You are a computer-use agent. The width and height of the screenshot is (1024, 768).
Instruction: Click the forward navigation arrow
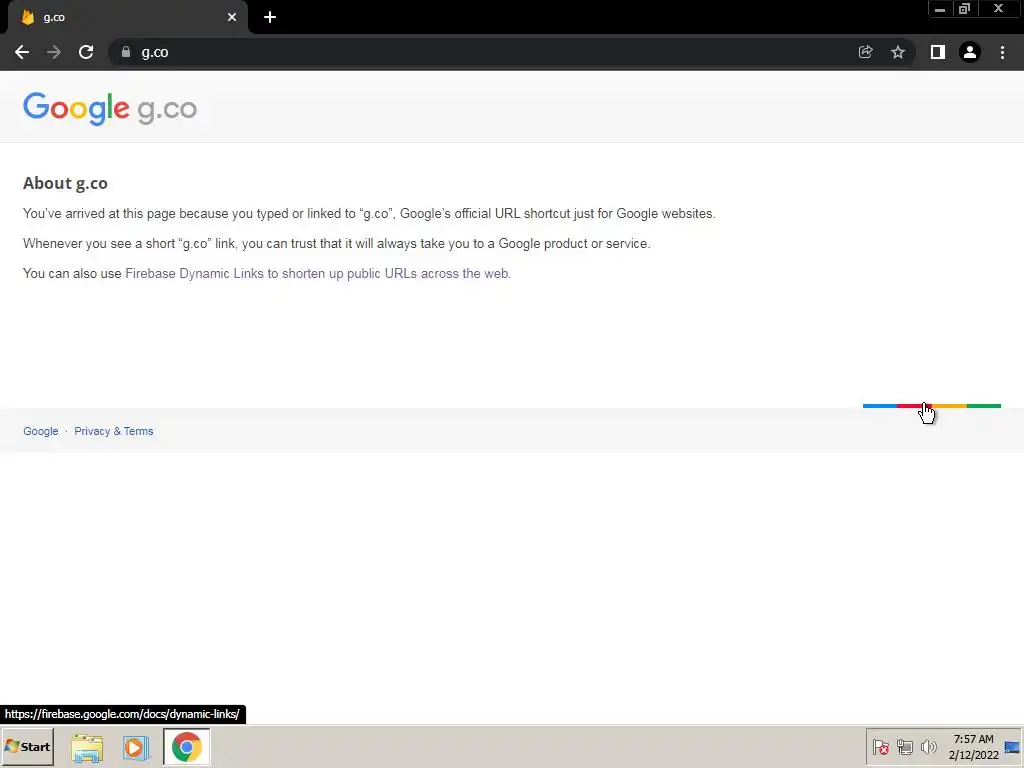click(54, 52)
